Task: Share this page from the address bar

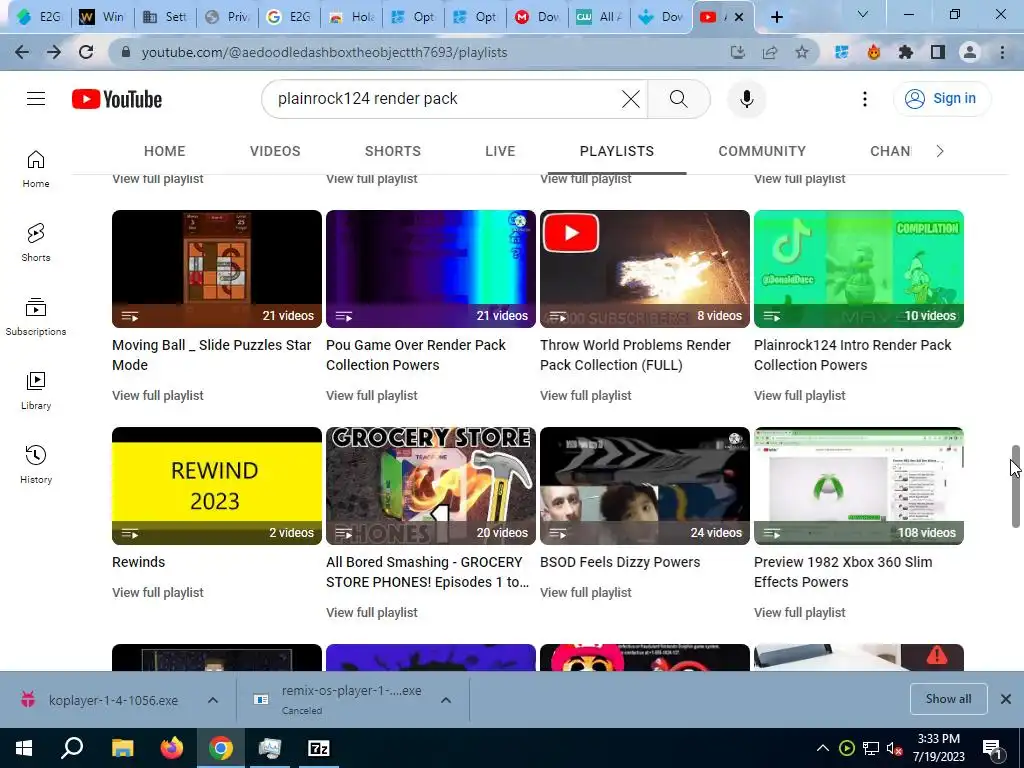Action: 770,52
